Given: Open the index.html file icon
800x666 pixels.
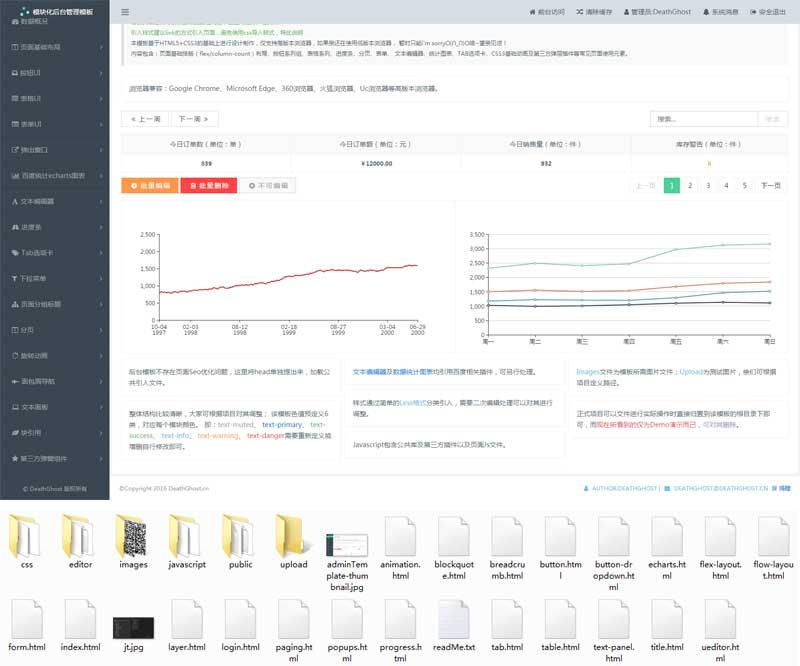Looking at the screenshot, I should point(80,619).
